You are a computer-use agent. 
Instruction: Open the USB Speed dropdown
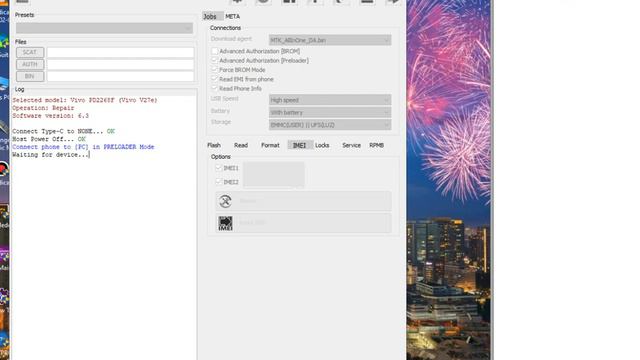(x=330, y=100)
